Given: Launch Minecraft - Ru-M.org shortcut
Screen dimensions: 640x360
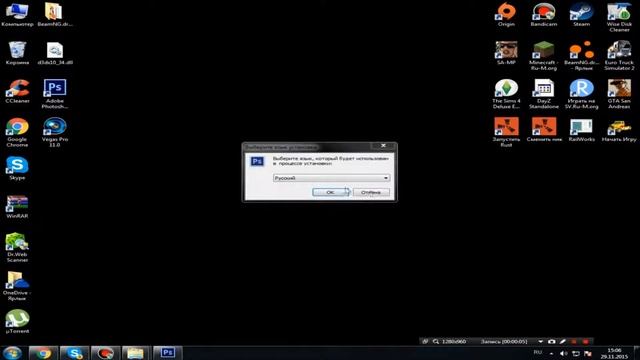Looking at the screenshot, I should coord(544,56).
